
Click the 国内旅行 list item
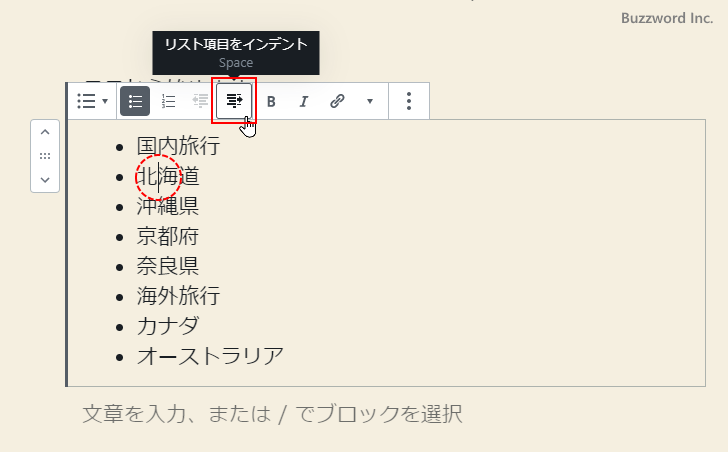(178, 146)
